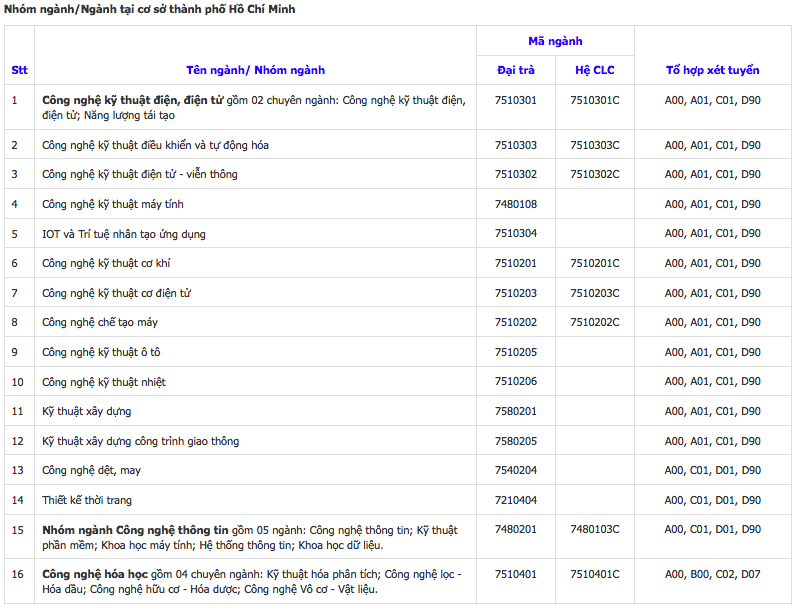The image size is (793, 605).
Task: Click the 'Mã ngành' column header
Action: coord(555,41)
